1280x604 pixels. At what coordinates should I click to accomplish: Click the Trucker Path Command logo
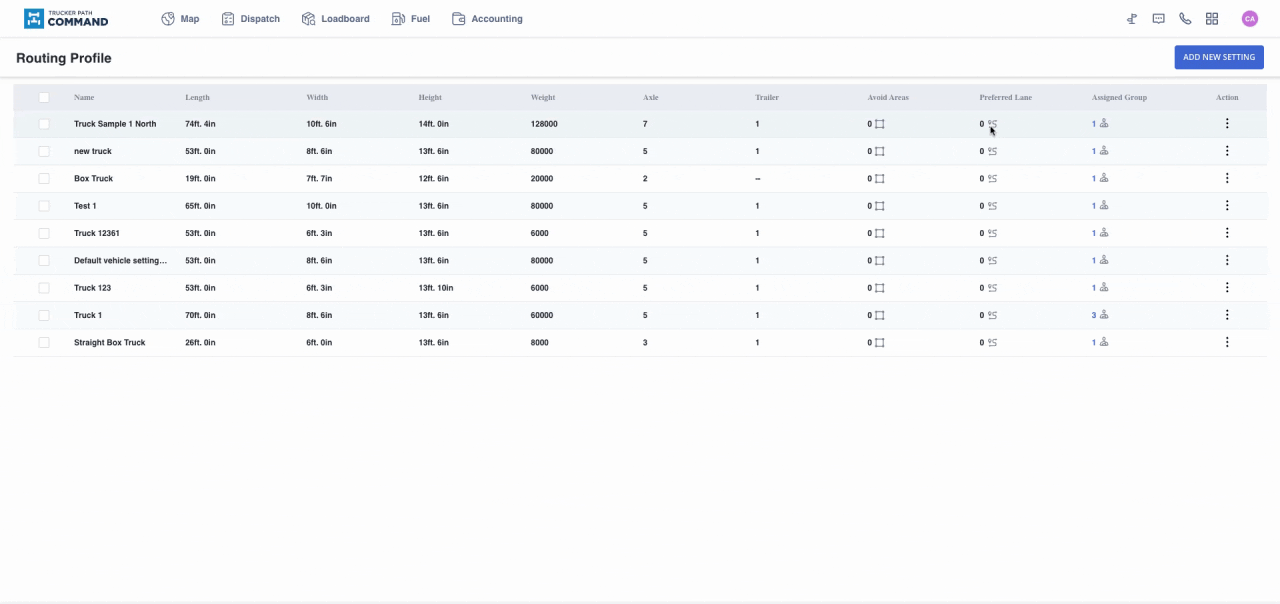tap(66, 19)
